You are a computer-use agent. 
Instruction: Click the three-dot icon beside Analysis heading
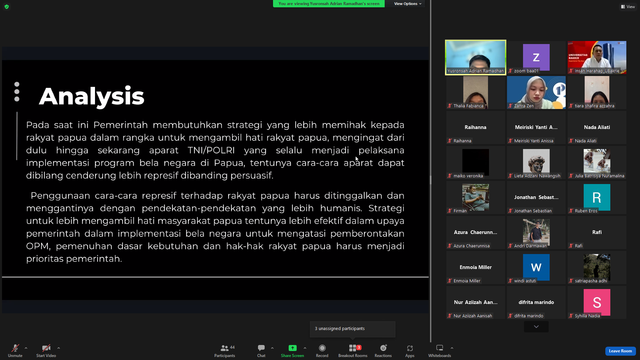(x=17, y=91)
